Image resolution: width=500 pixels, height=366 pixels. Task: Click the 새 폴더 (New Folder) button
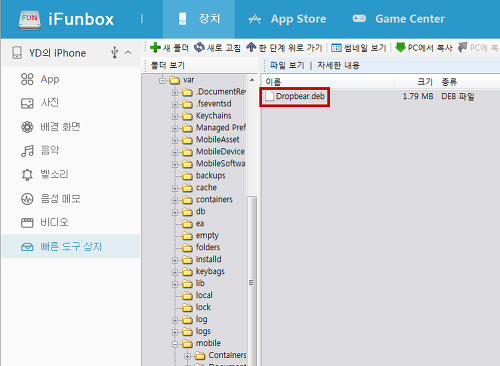169,48
